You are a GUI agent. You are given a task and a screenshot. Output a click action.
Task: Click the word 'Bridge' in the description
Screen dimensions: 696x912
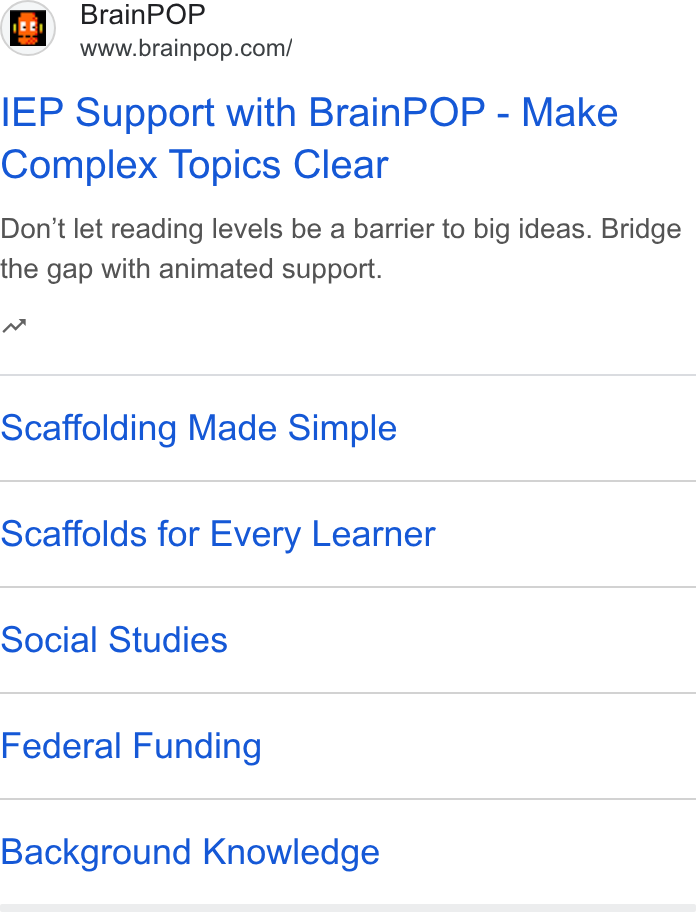pyautogui.click(x=641, y=229)
